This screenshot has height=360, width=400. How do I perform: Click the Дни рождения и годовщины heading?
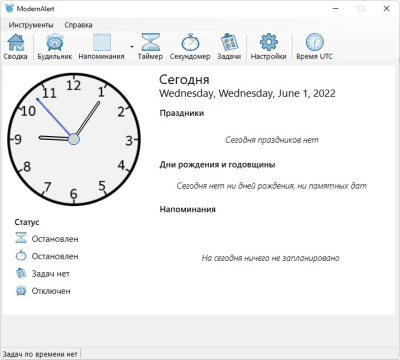(x=217, y=165)
